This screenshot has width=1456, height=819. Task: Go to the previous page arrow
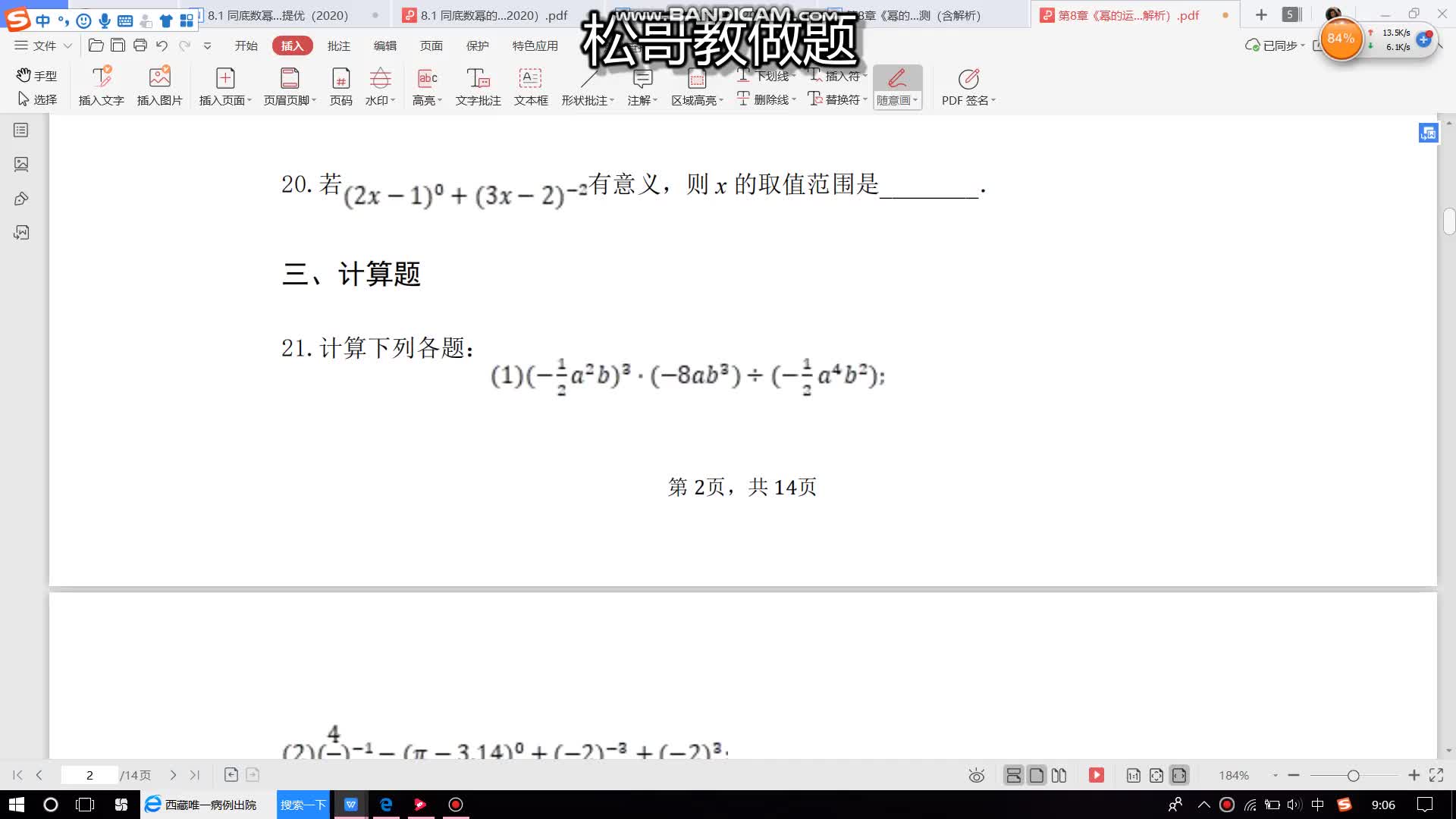point(39,775)
